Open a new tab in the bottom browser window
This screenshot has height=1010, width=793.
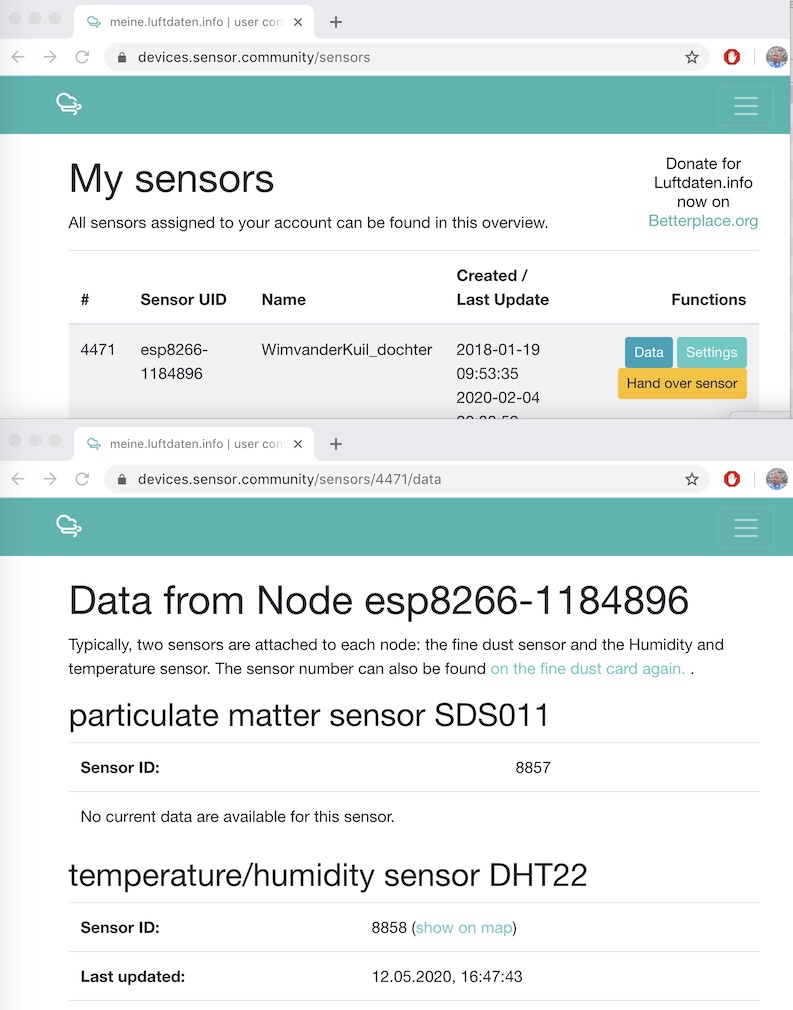(336, 443)
